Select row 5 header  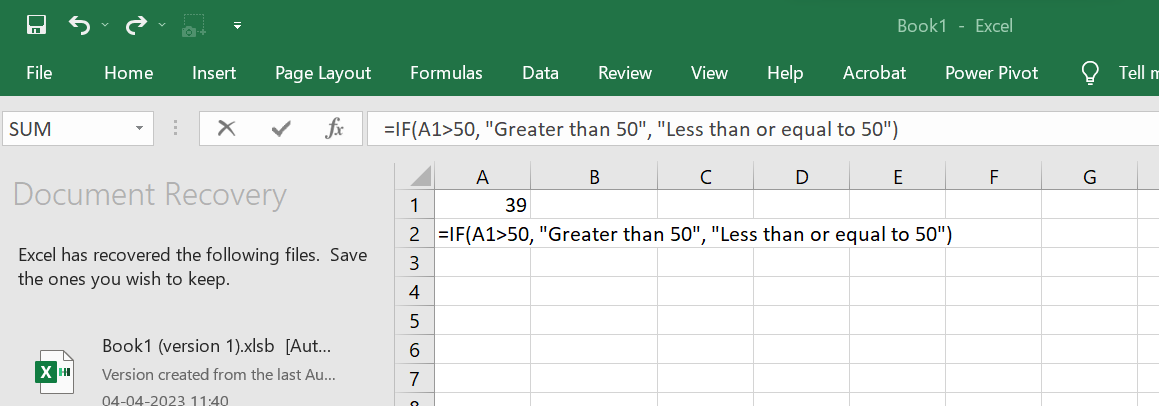point(415,320)
